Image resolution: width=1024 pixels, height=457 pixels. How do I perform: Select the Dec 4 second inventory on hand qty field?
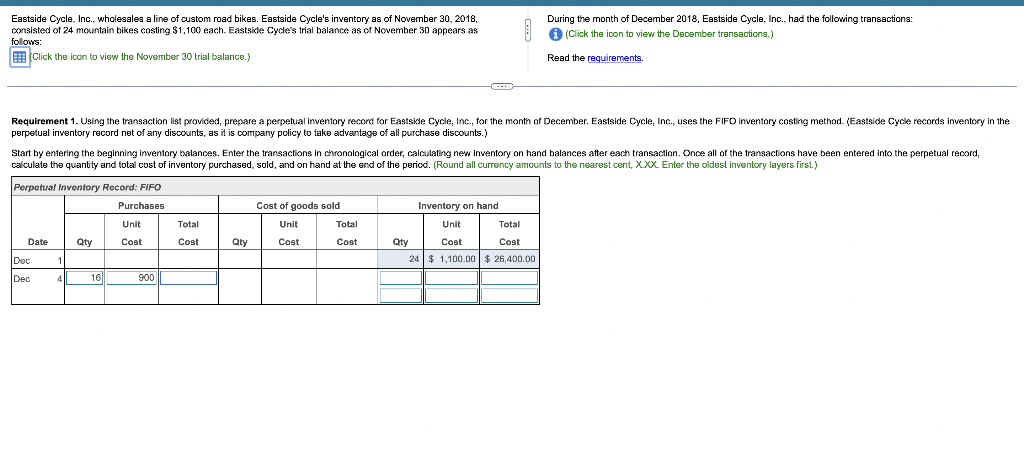[401, 296]
